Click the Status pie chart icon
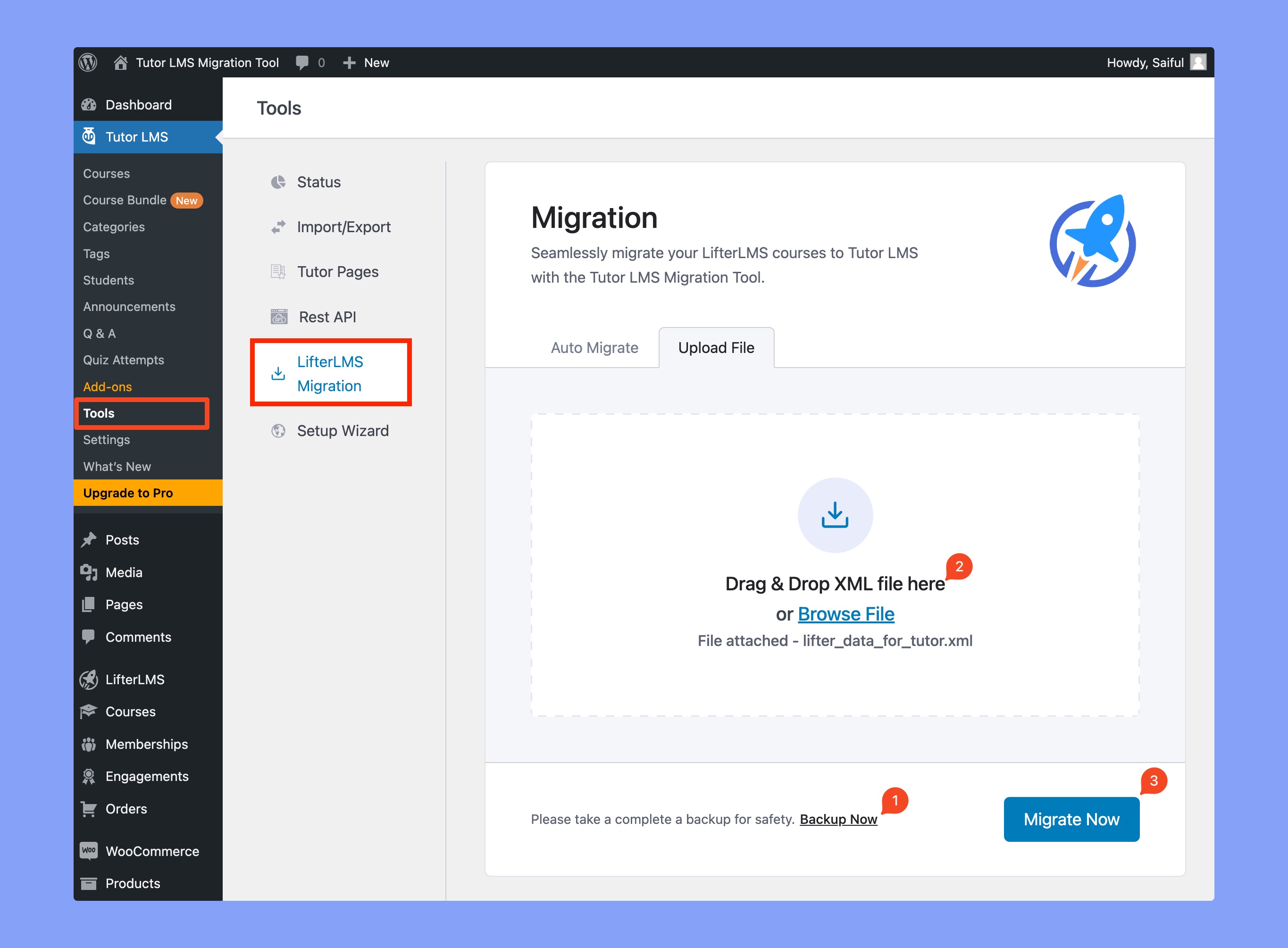Viewport: 1288px width, 948px height. [278, 182]
